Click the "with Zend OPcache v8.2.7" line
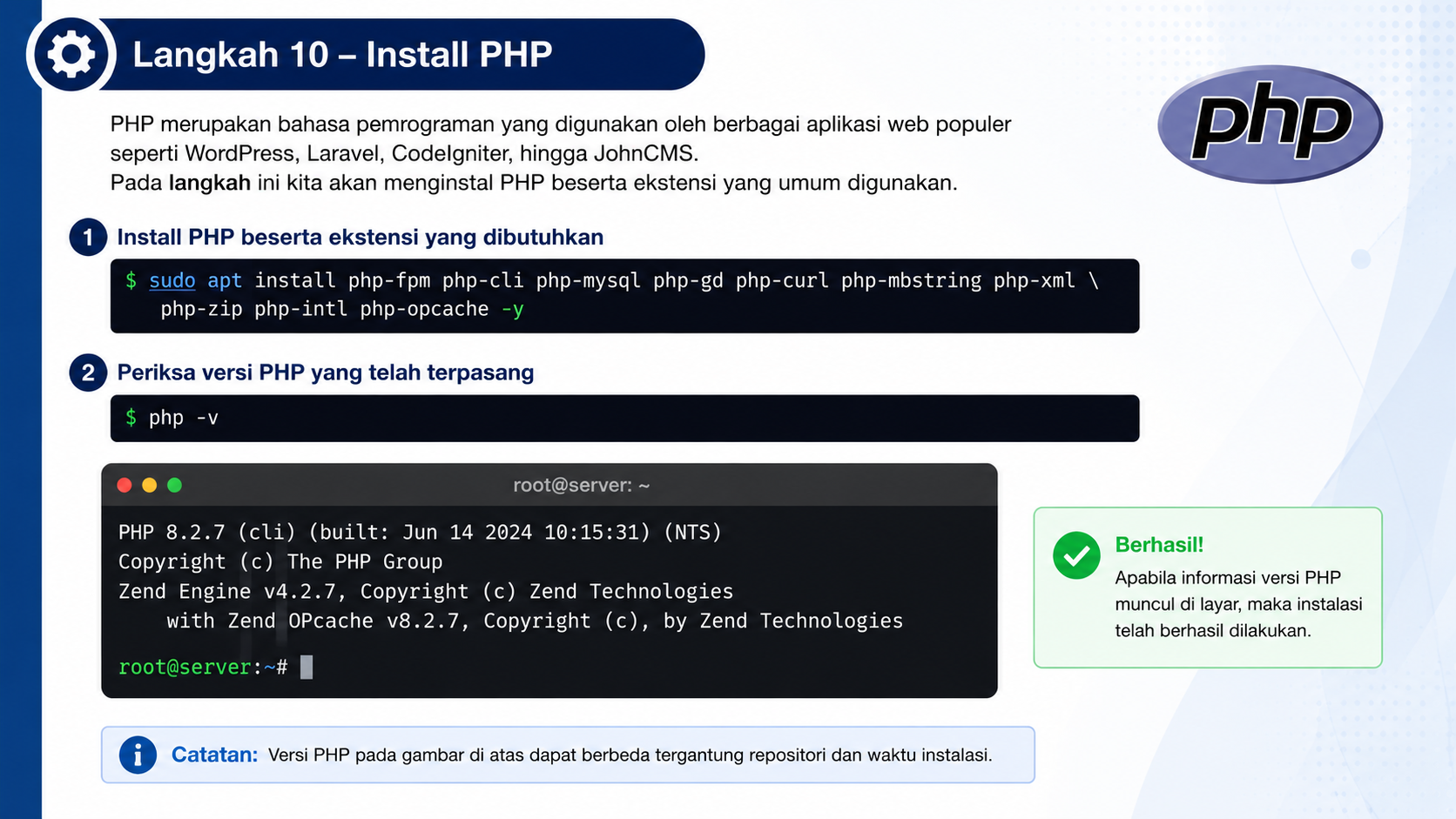The image size is (1456, 819). pyautogui.click(x=535, y=621)
